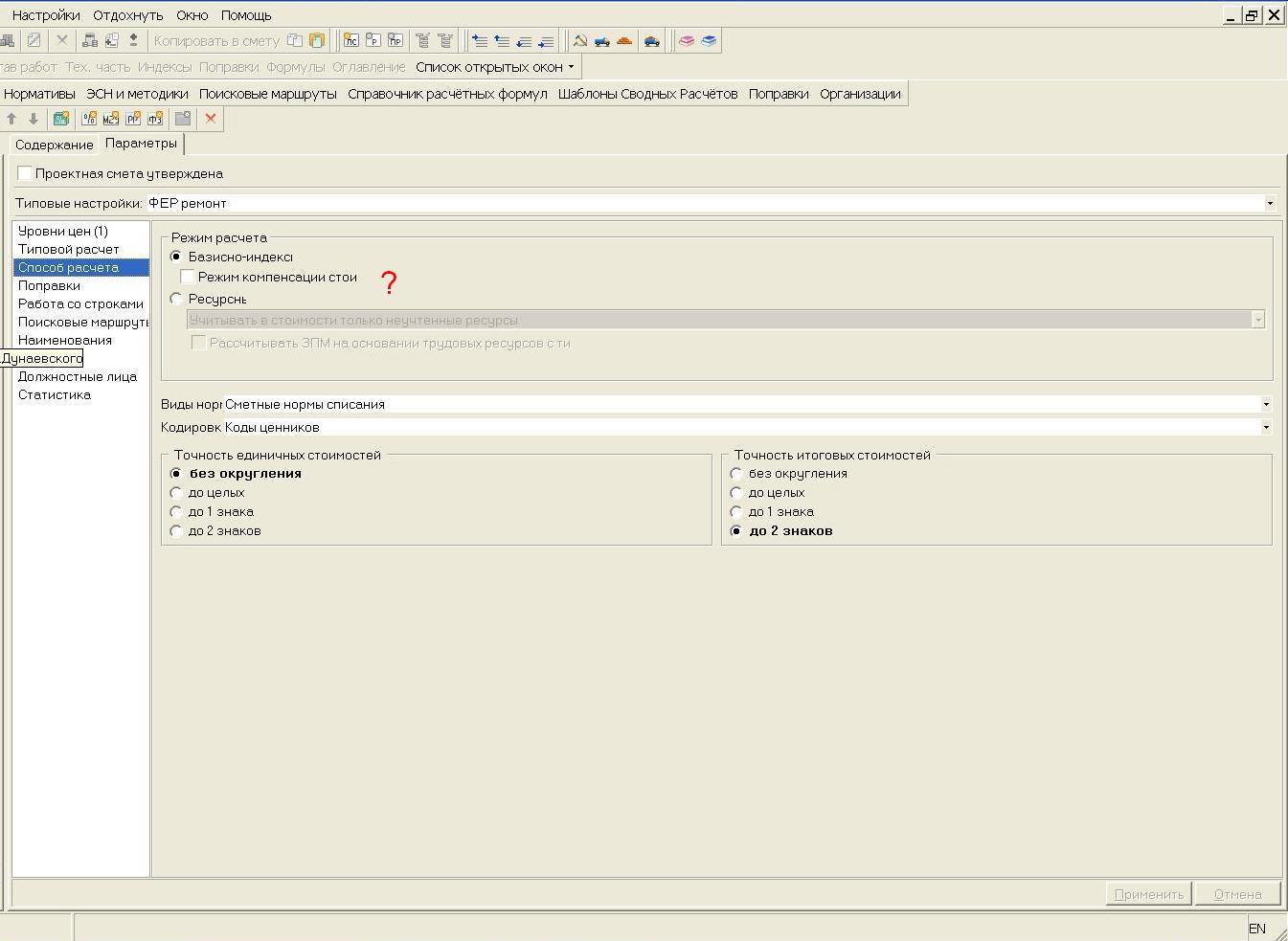This screenshot has height=941, width=1288.
Task: Click the teal 01/10 settings icon
Action: (61, 119)
